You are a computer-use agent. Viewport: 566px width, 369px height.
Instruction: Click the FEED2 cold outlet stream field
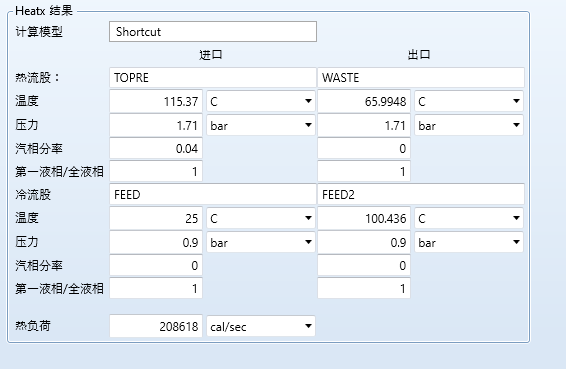tap(421, 195)
